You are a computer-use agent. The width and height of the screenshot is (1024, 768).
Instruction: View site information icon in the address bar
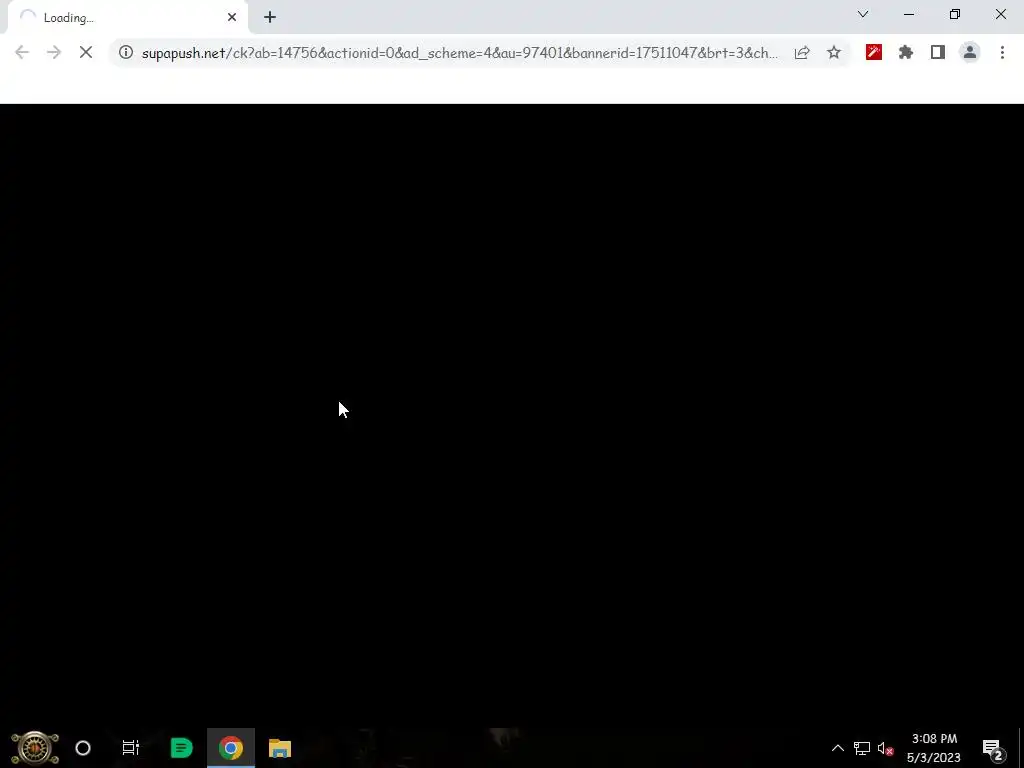[x=126, y=53]
